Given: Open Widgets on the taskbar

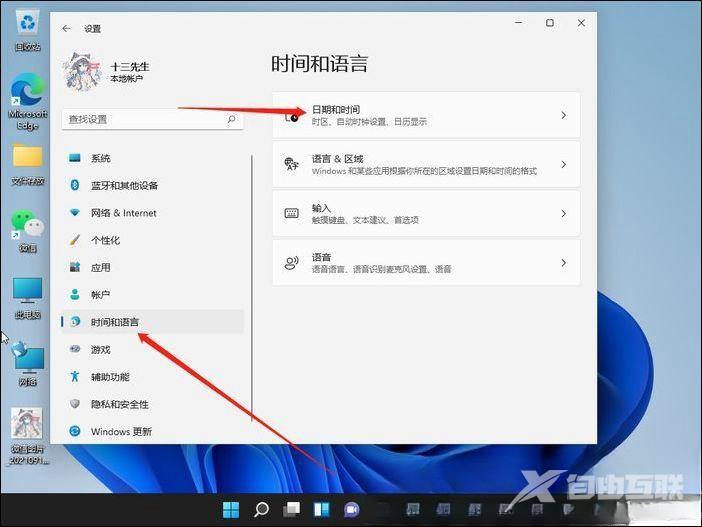Looking at the screenshot, I should [321, 510].
